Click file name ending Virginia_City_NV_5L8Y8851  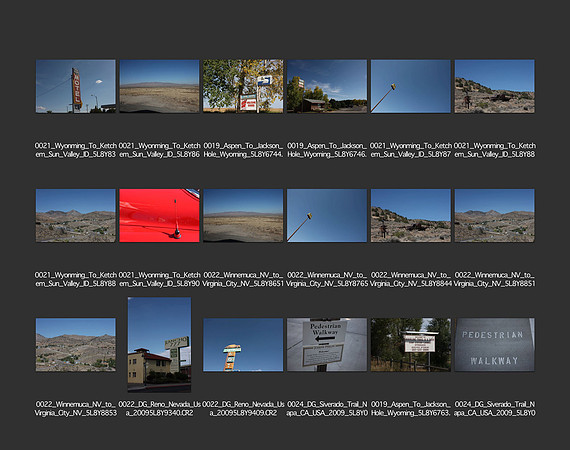494,279
